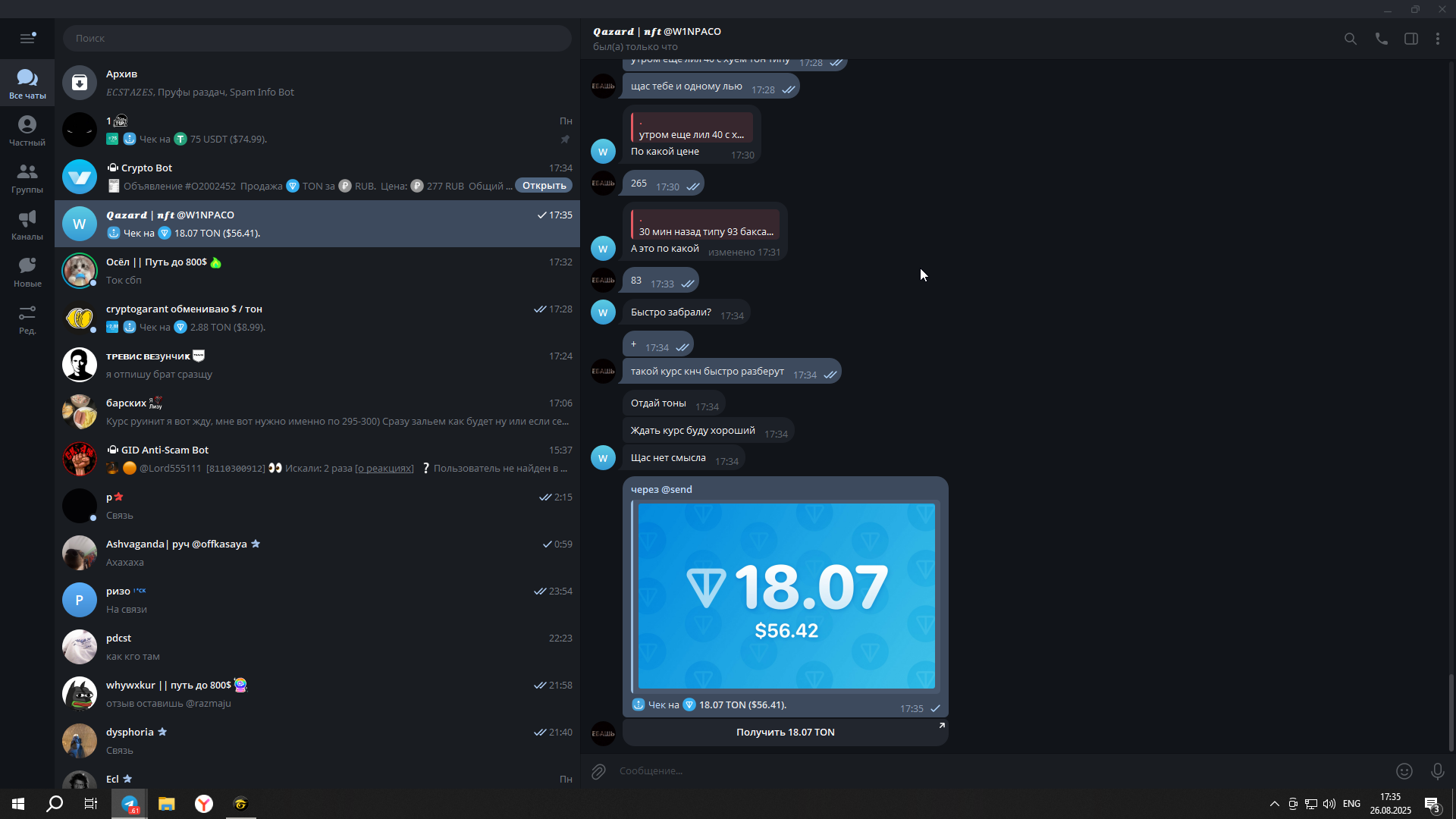Click the 'Получить 18.07 TON' button

[x=785, y=732]
